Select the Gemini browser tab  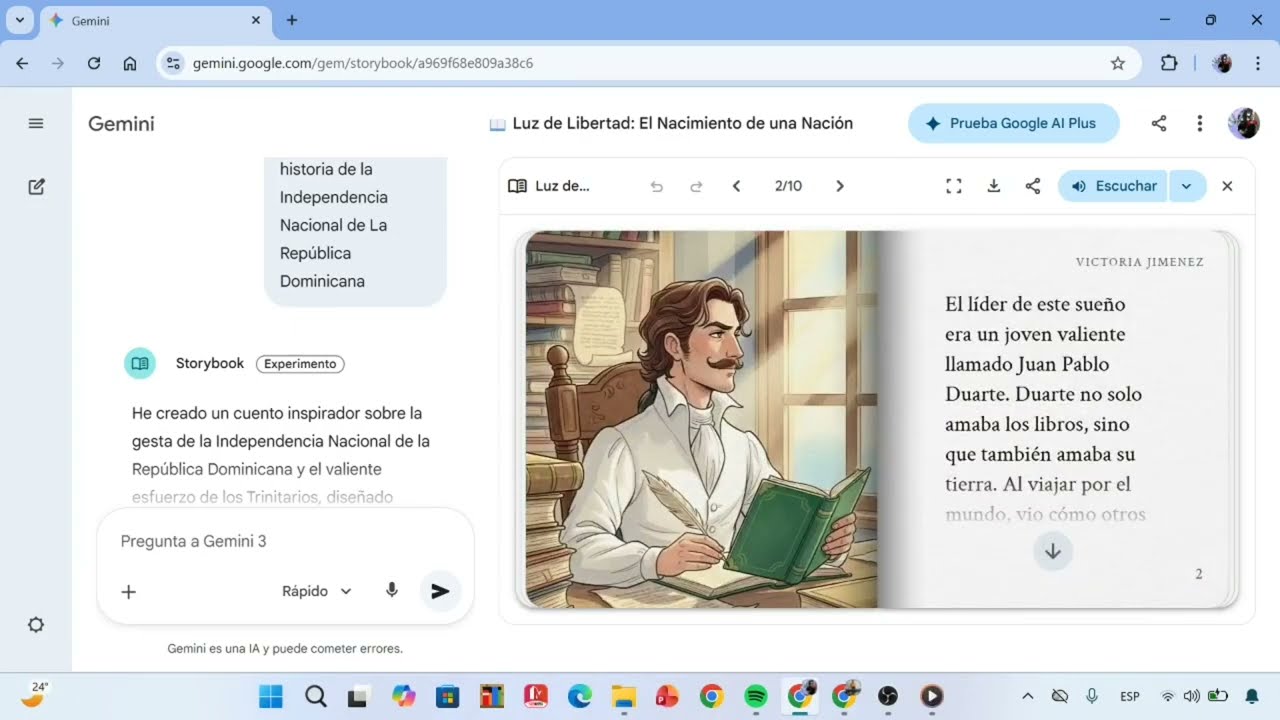pos(155,20)
